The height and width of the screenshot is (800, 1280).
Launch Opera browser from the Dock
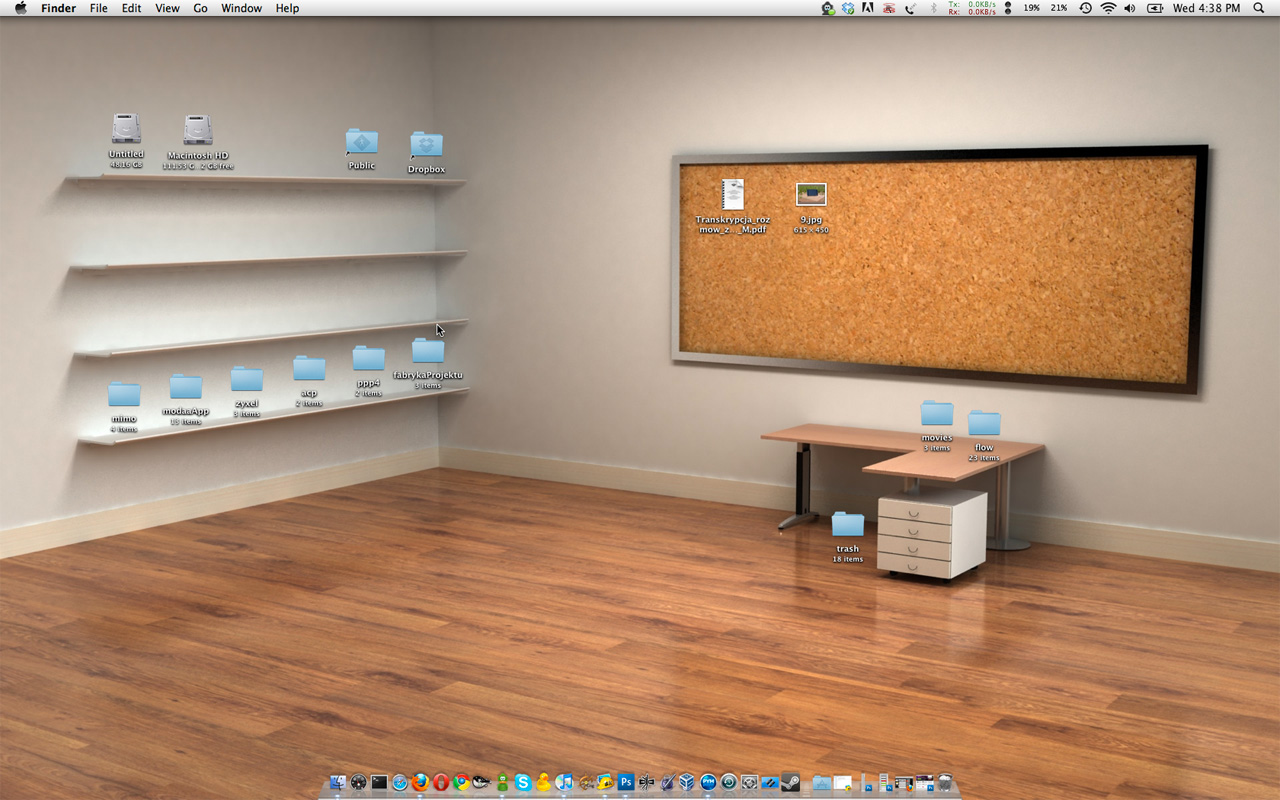440,782
